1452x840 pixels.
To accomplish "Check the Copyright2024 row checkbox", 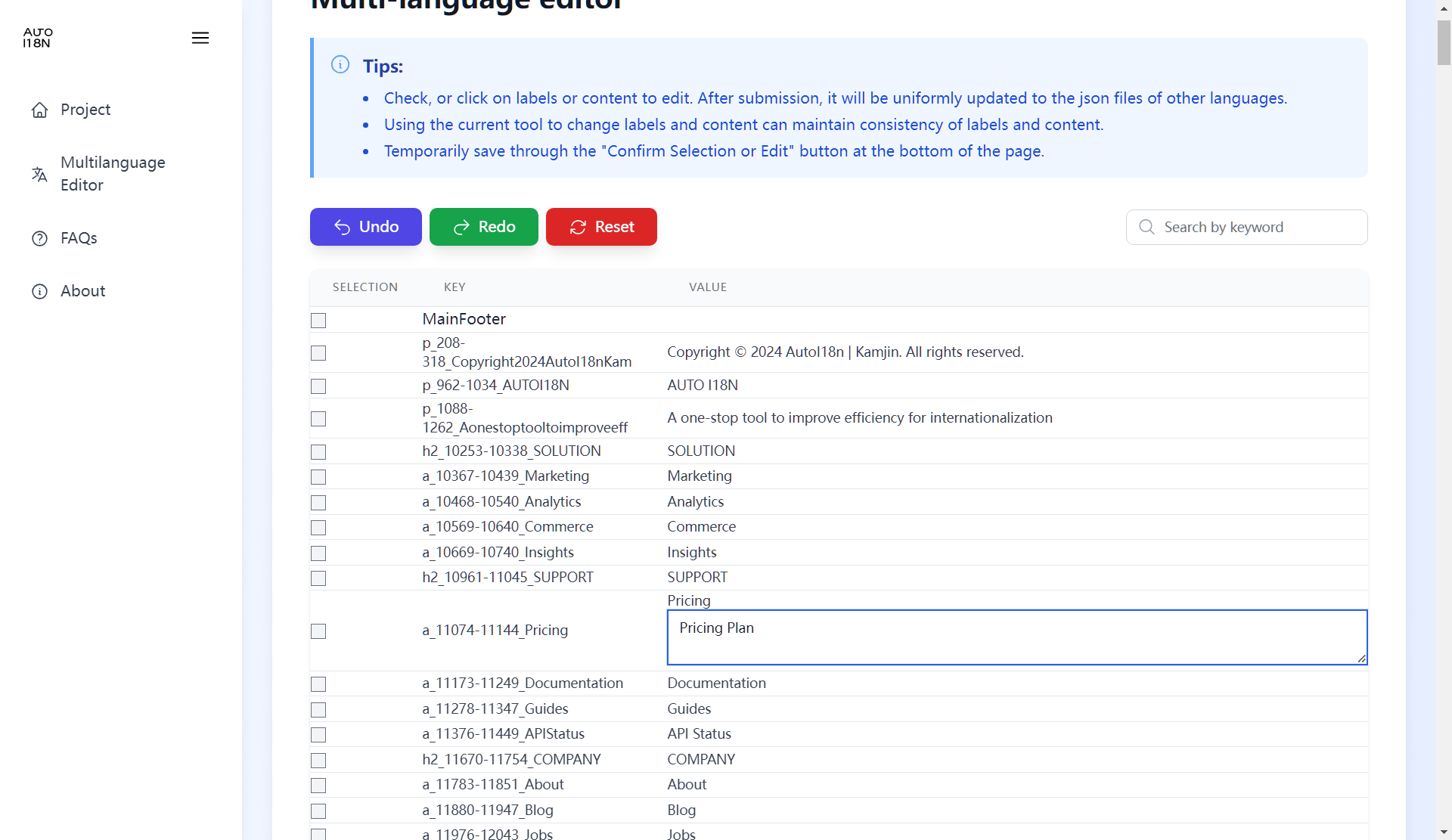I will pyautogui.click(x=318, y=353).
